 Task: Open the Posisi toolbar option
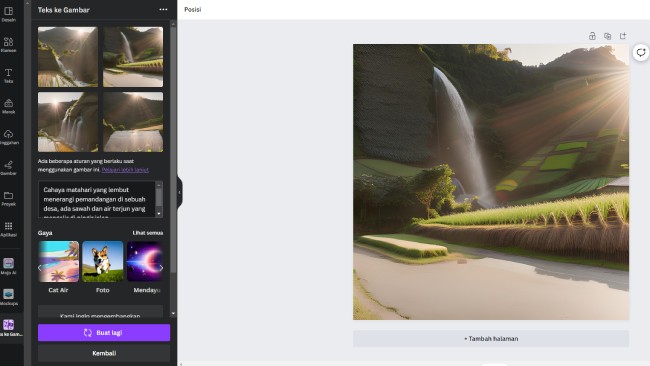(x=193, y=10)
